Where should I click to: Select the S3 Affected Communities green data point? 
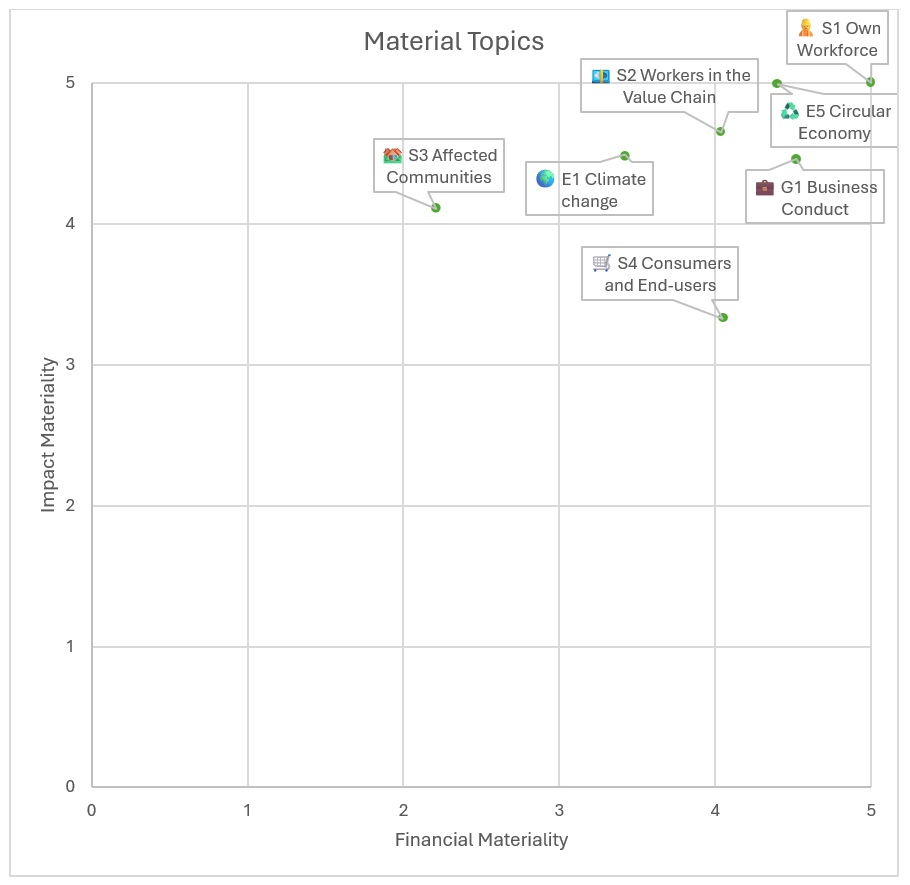pyautogui.click(x=436, y=208)
